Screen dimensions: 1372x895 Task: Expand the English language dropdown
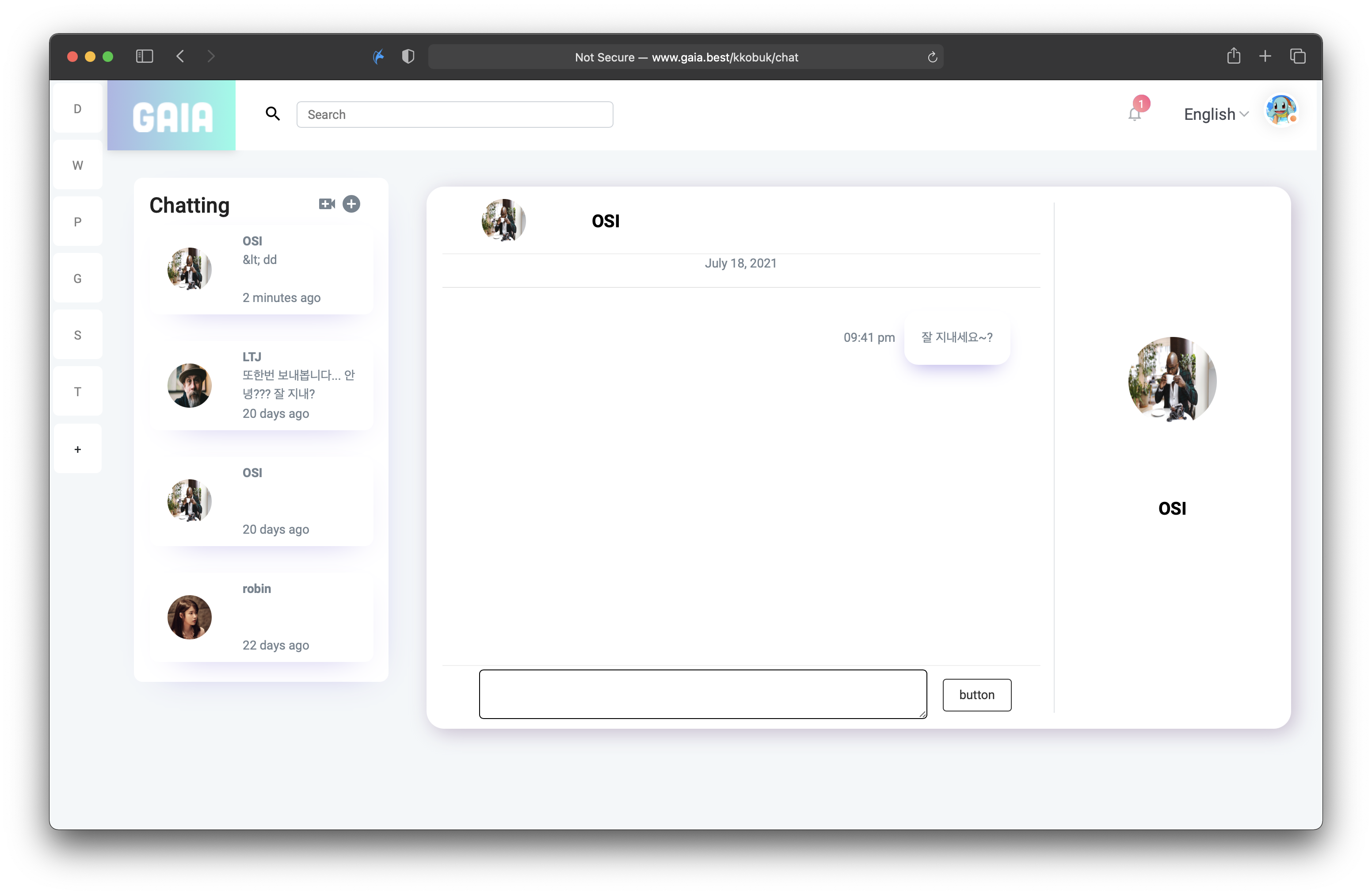coord(1216,114)
